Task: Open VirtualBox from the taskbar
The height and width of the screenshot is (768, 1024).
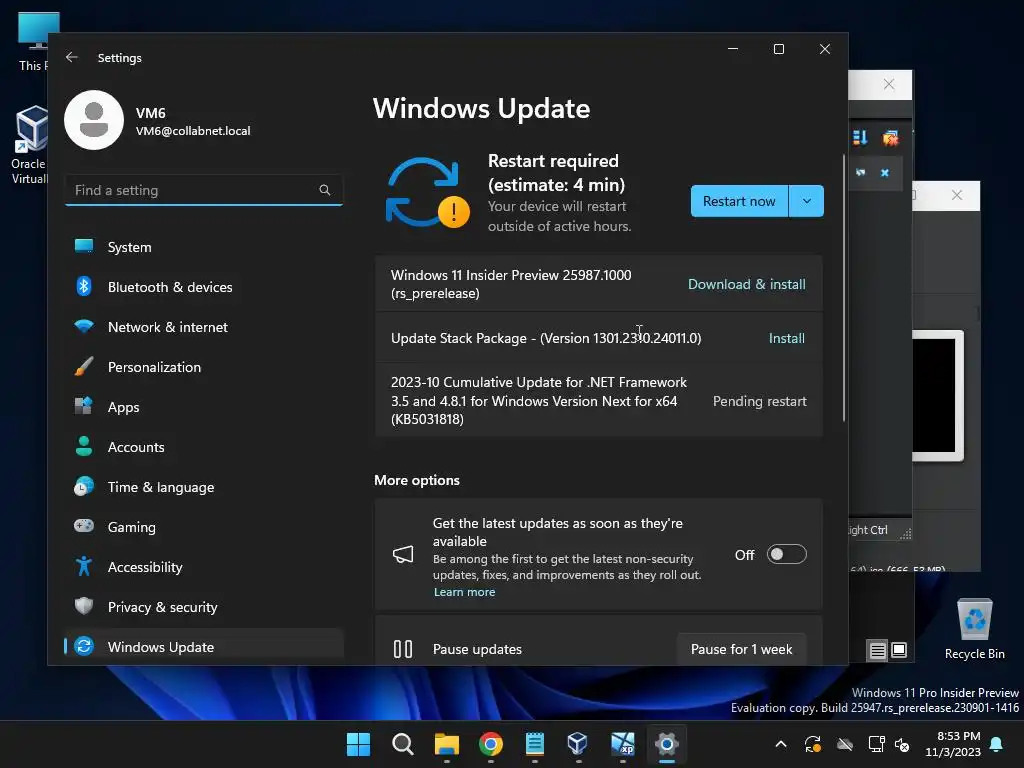Action: click(x=578, y=744)
